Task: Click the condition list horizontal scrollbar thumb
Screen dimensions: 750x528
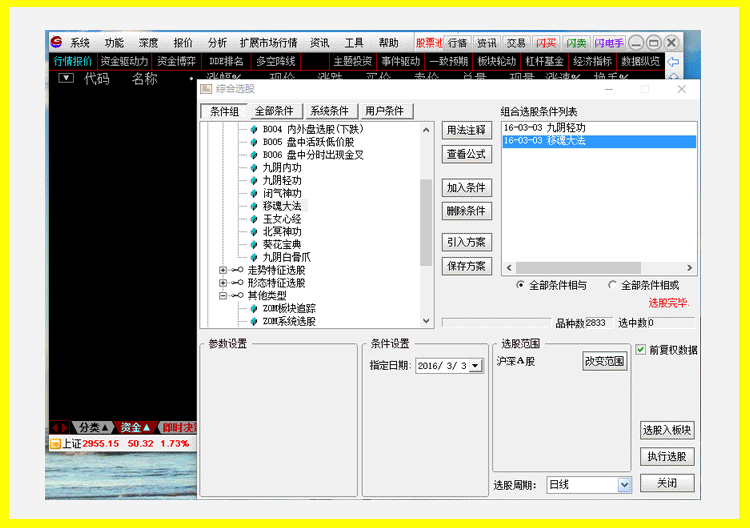Action: point(578,268)
